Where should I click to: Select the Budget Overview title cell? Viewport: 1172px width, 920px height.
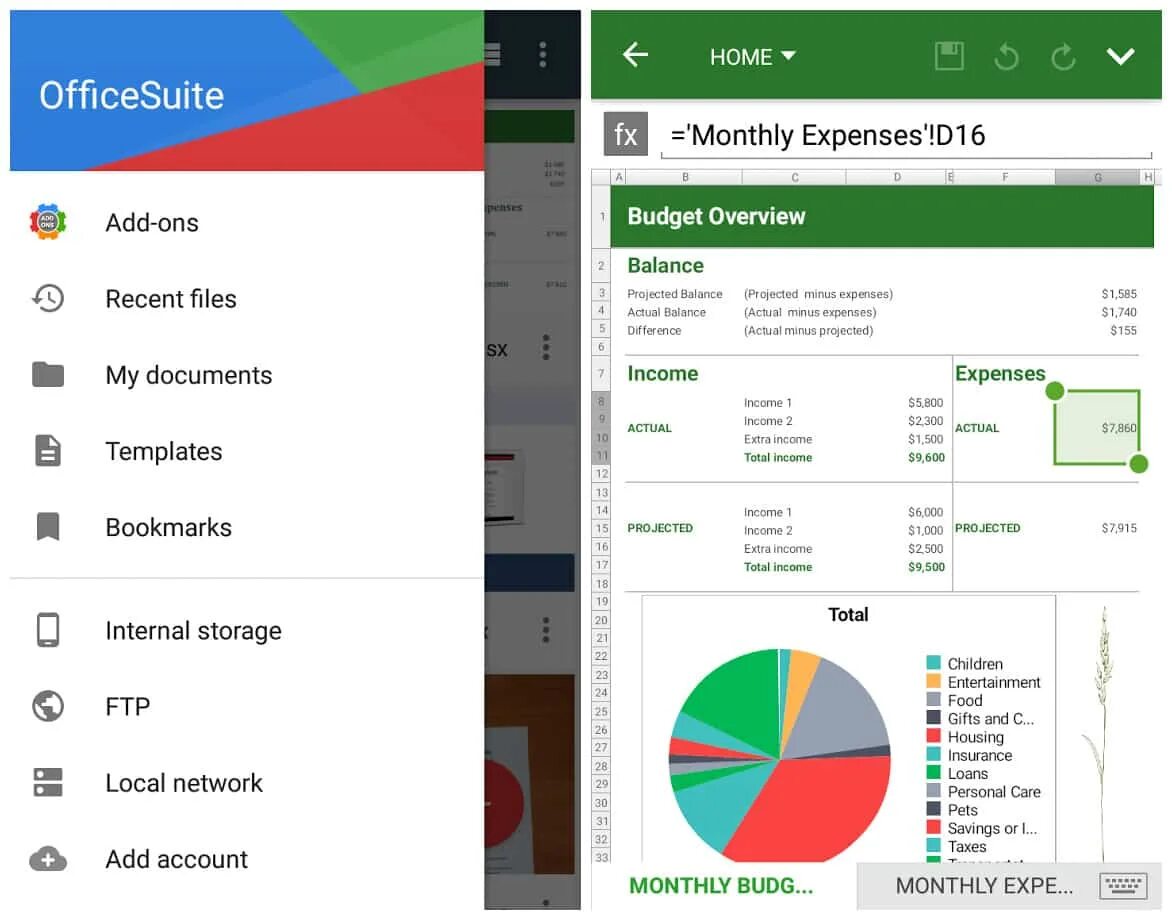(882, 217)
